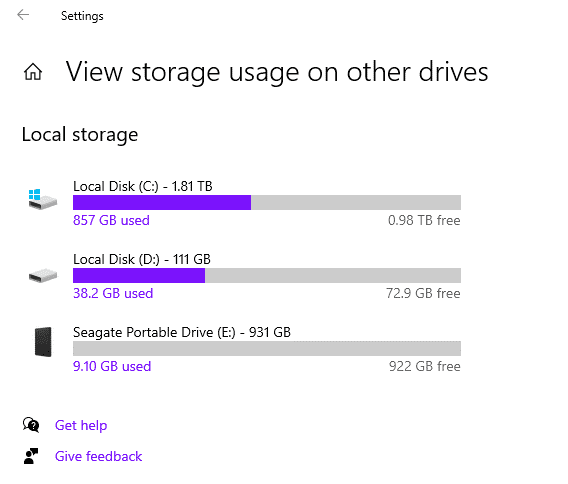This screenshot has width=568, height=484.
Task: Open the Give feedback link
Action: (99, 456)
